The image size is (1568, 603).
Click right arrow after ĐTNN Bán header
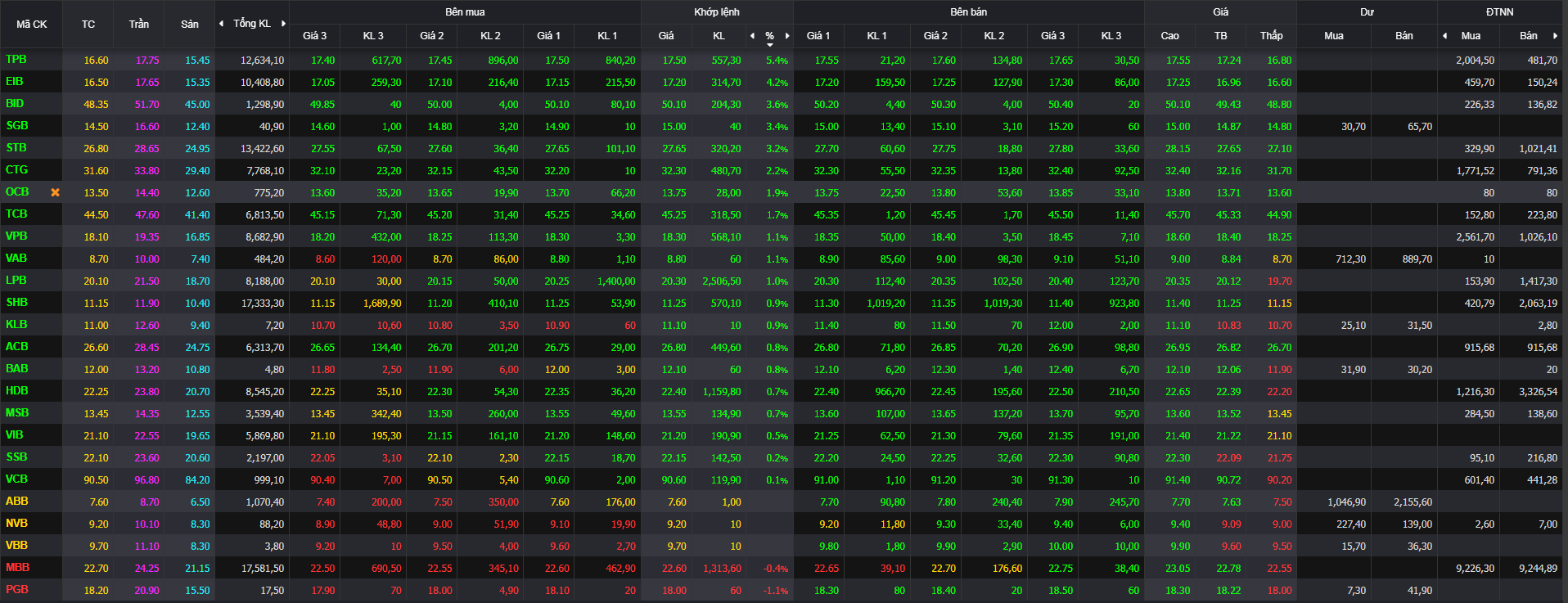1555,36
